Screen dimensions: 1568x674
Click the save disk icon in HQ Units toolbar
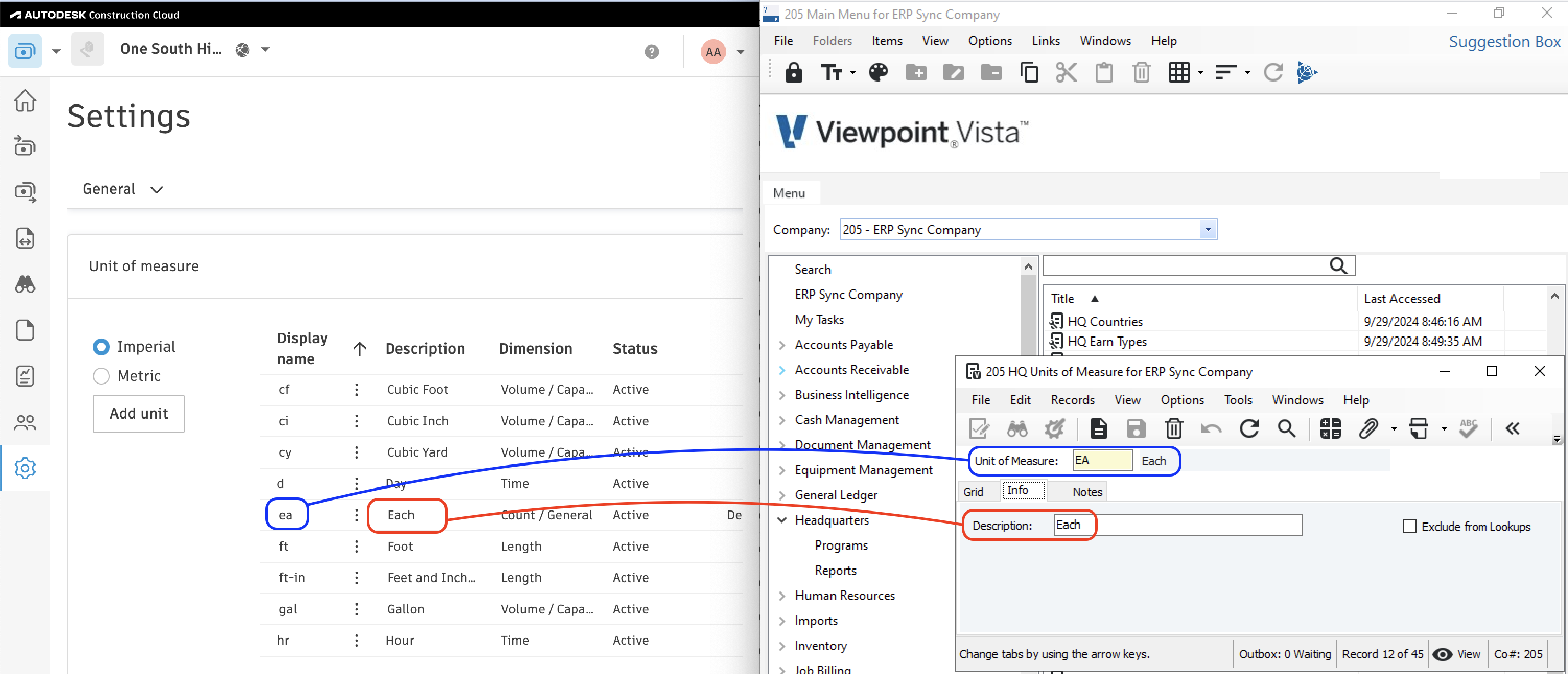tap(1136, 428)
